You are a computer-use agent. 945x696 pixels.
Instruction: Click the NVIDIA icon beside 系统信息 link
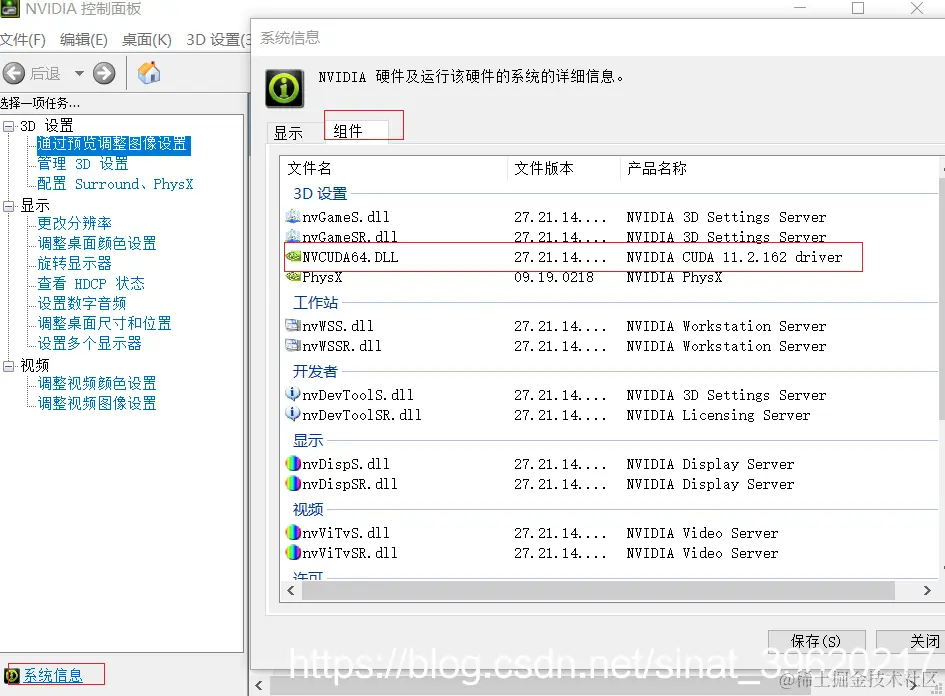click(x=12, y=676)
